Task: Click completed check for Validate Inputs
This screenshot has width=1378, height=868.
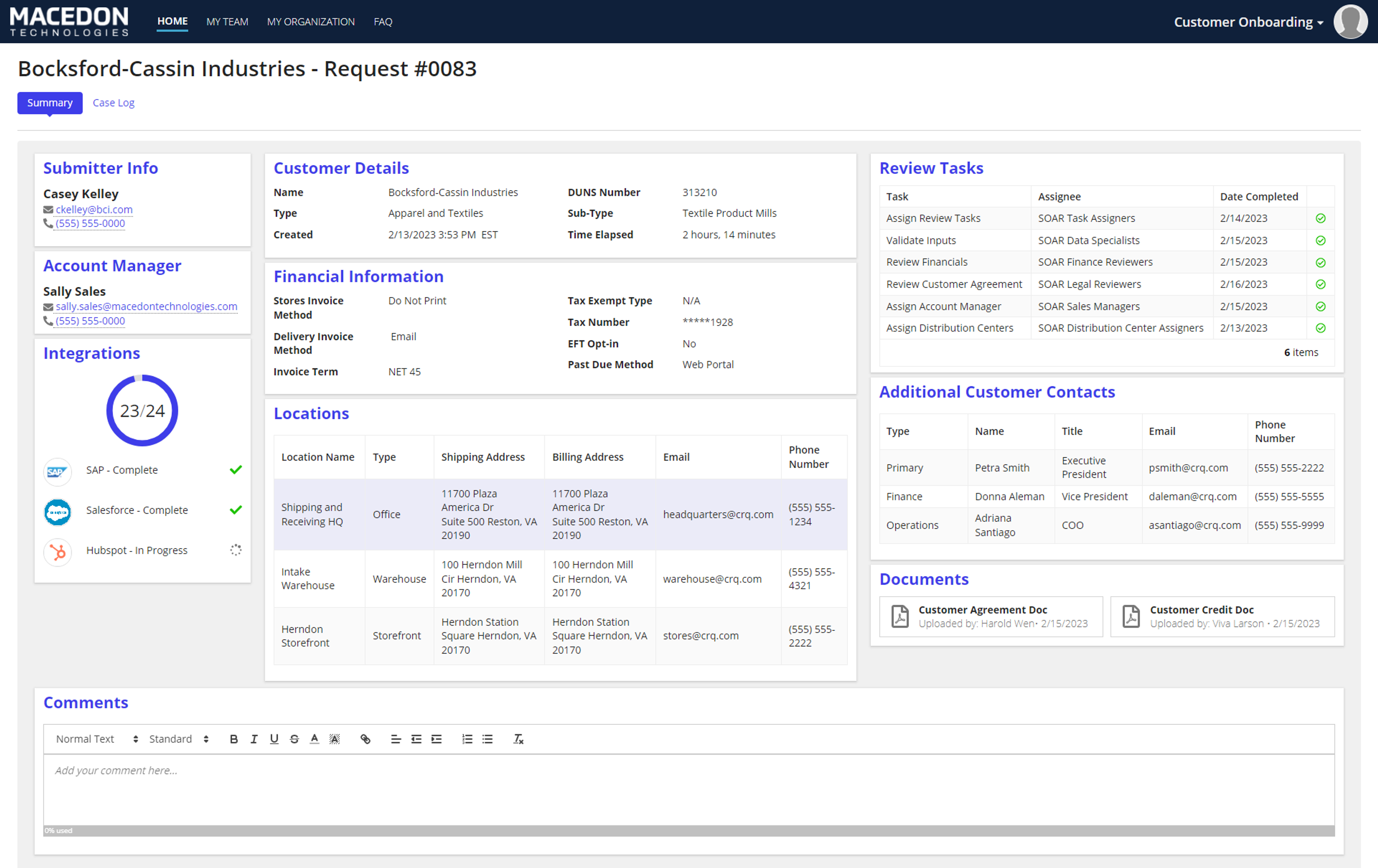Action: tap(1321, 241)
